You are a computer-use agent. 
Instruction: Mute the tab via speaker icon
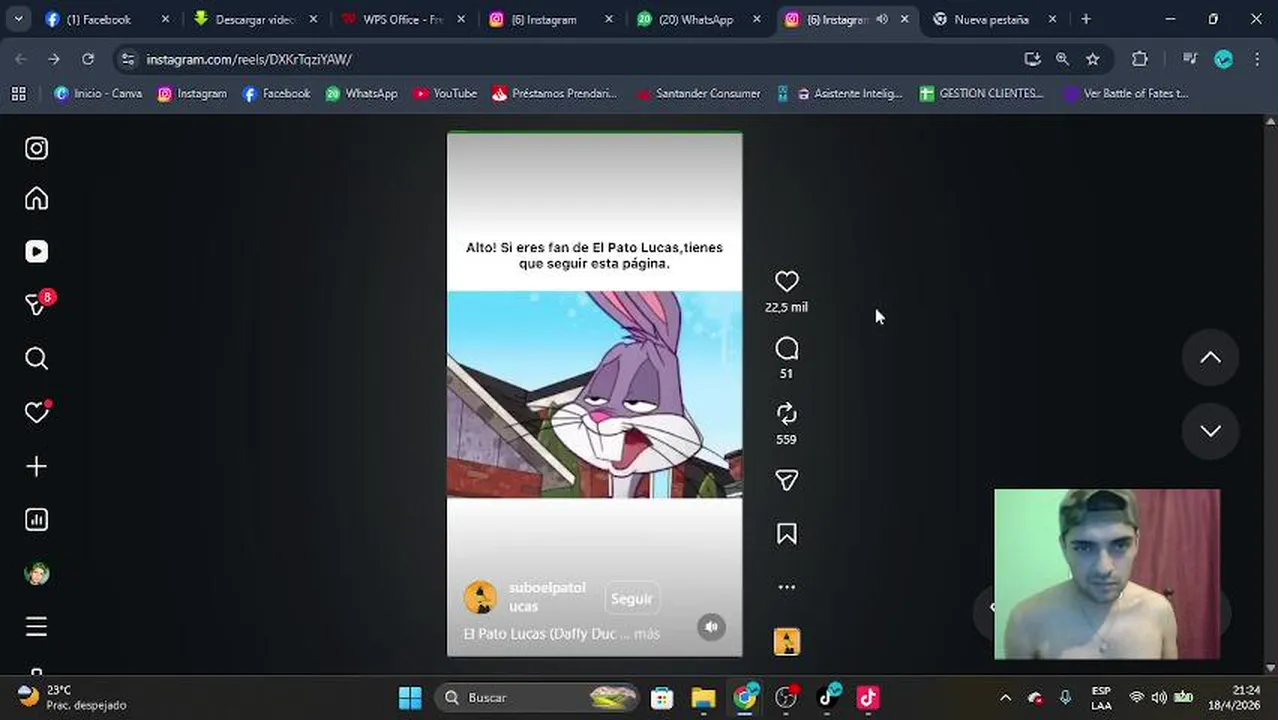click(882, 19)
